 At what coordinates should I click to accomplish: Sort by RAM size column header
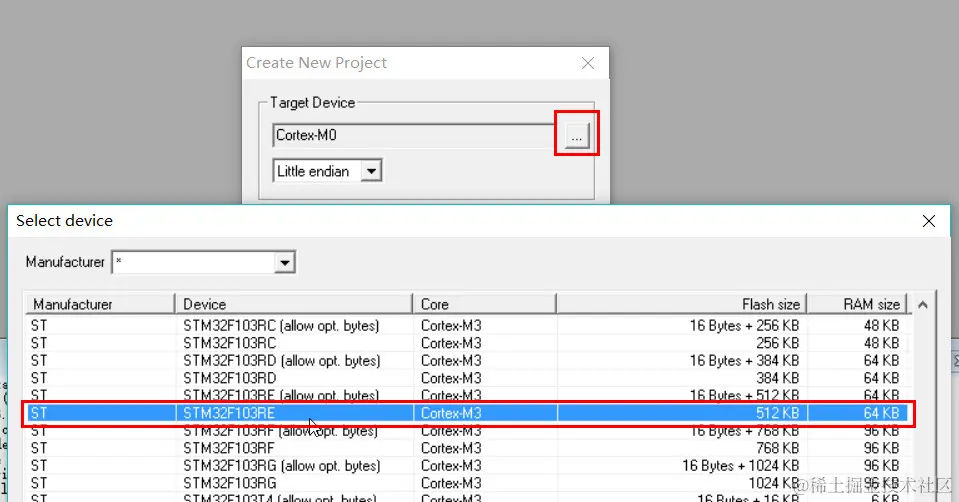pos(857,304)
